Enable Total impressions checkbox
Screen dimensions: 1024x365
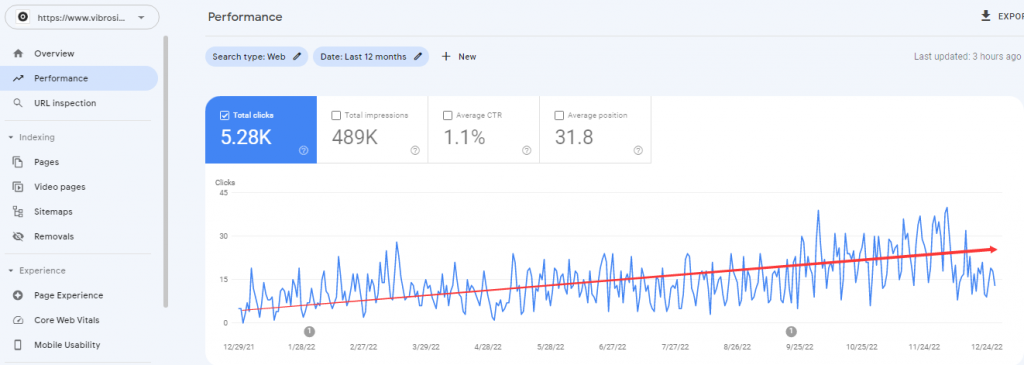coord(336,116)
